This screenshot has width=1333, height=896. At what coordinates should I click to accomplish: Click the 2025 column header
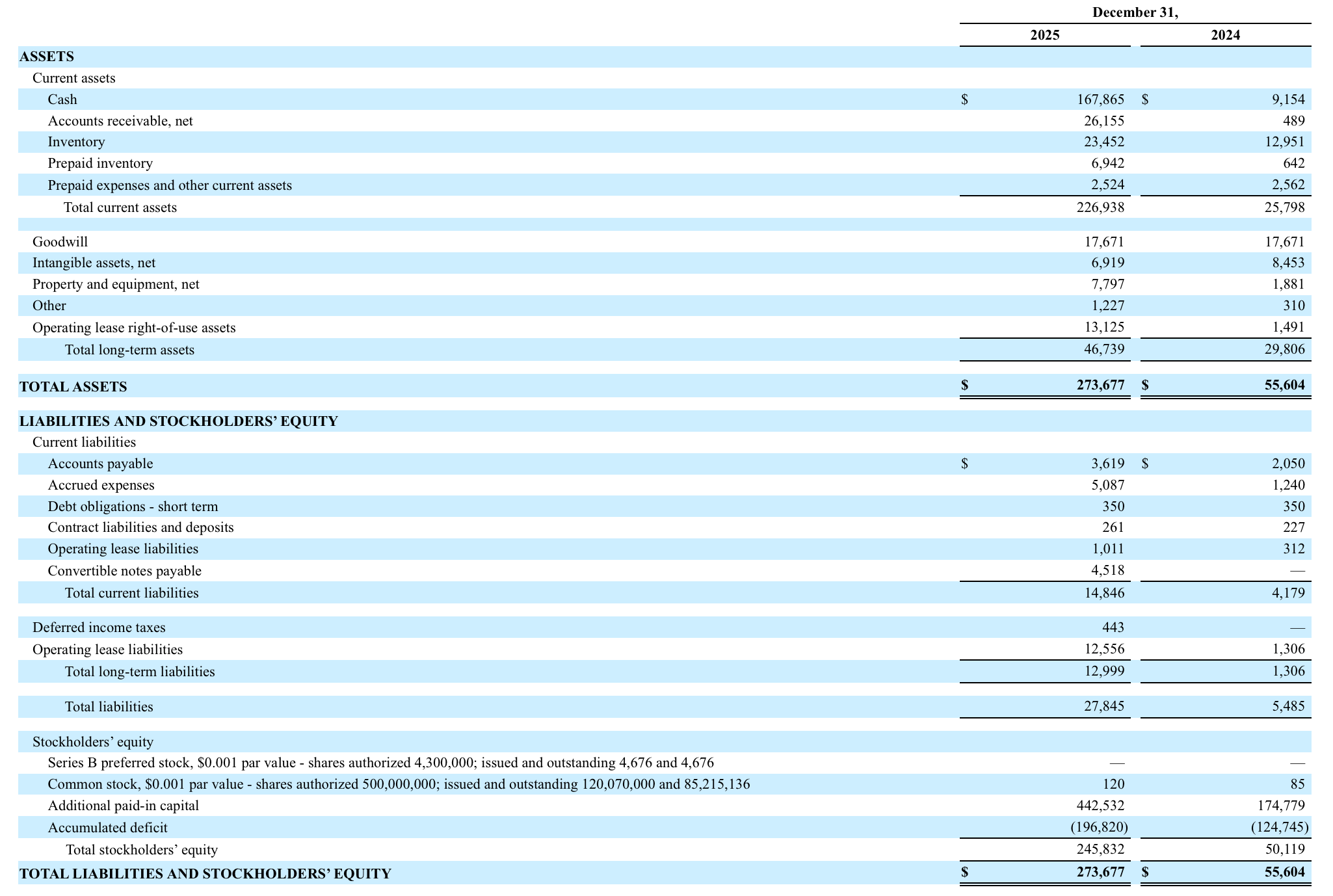coord(1044,35)
